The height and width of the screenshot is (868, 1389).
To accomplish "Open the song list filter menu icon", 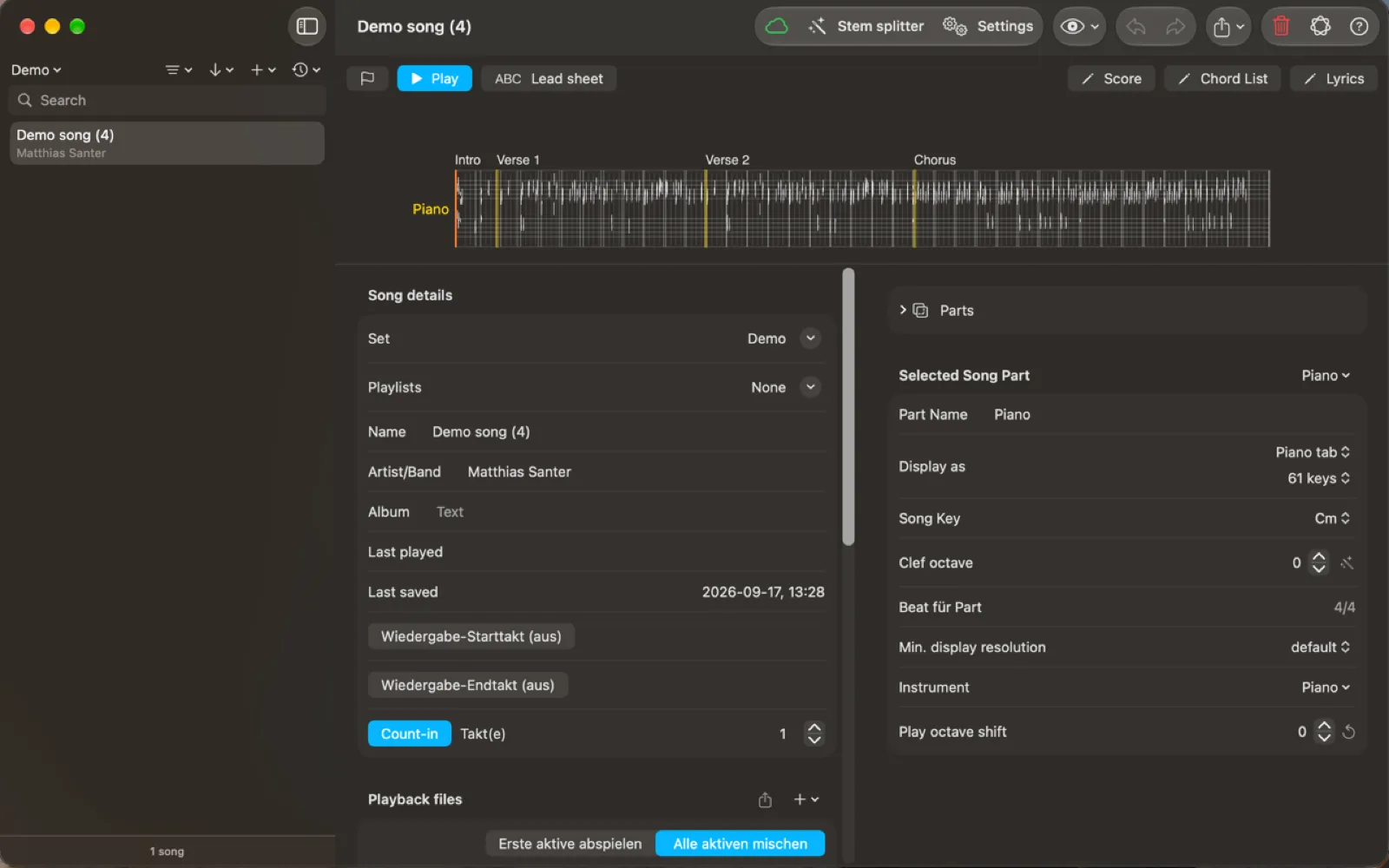I will pos(179,69).
